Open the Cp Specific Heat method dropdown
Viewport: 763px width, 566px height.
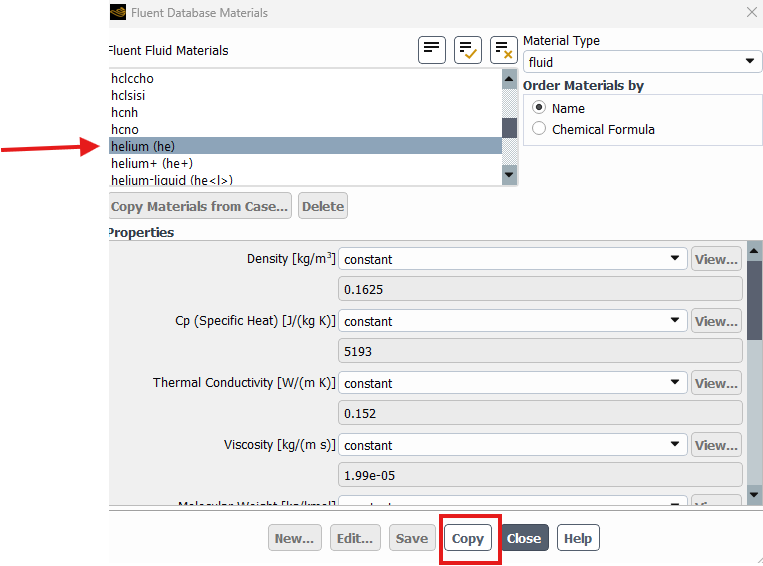(512, 321)
